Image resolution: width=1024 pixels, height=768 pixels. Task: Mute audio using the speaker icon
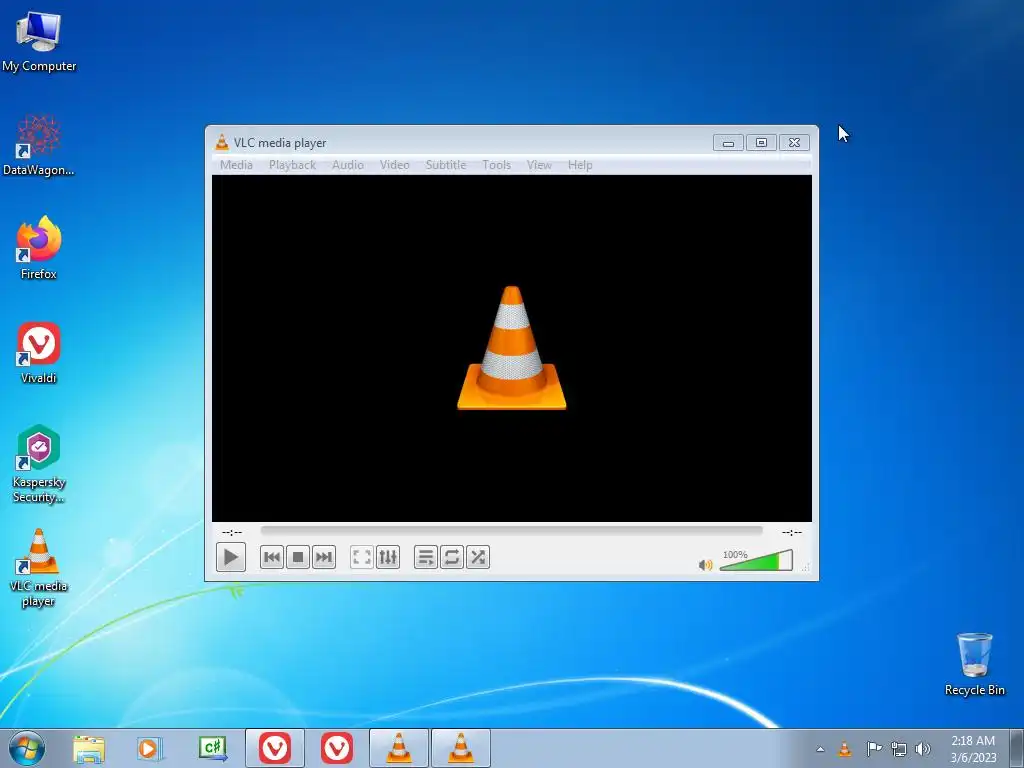pyautogui.click(x=705, y=564)
